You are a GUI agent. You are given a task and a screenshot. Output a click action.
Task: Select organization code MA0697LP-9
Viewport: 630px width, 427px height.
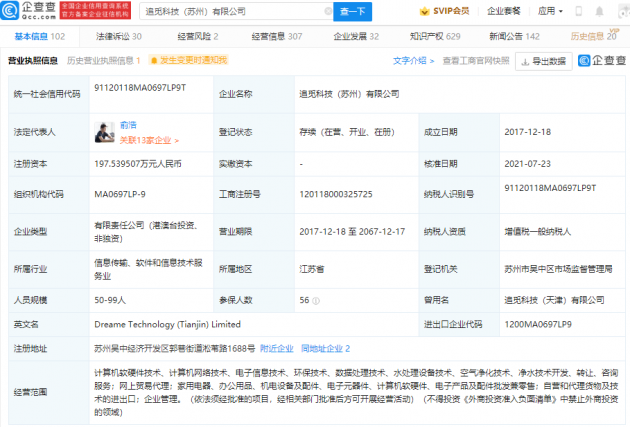coord(120,194)
